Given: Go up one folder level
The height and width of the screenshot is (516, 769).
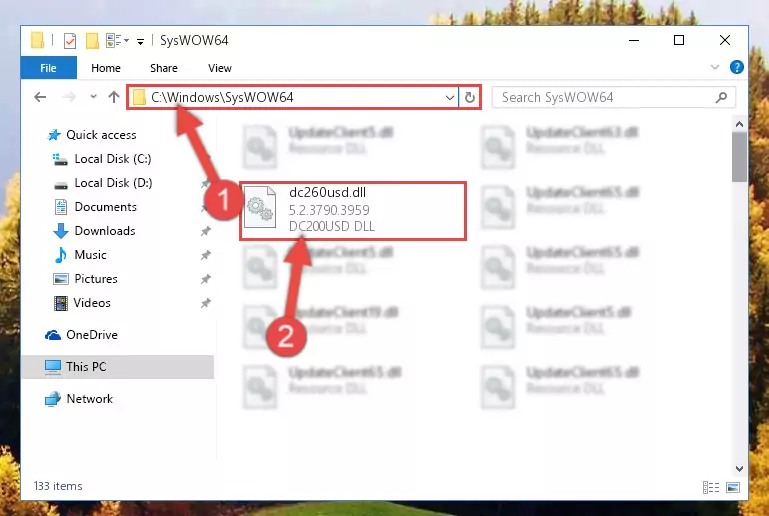Looking at the screenshot, I should (114, 97).
